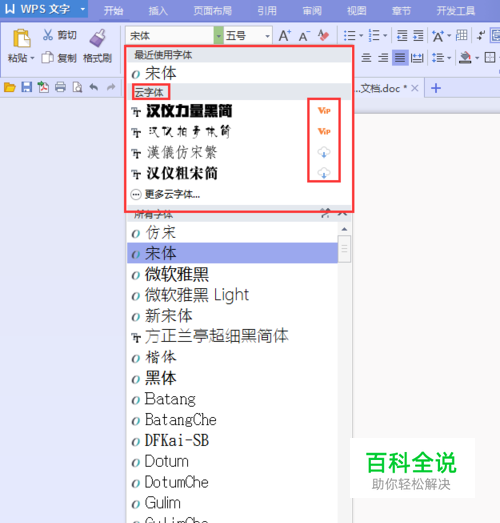Choose 微软雅黑 Light from all fonts
The image size is (500, 523).
click(232, 295)
